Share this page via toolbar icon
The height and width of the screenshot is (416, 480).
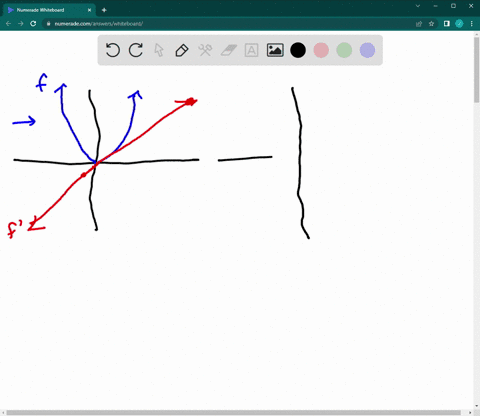(419, 24)
